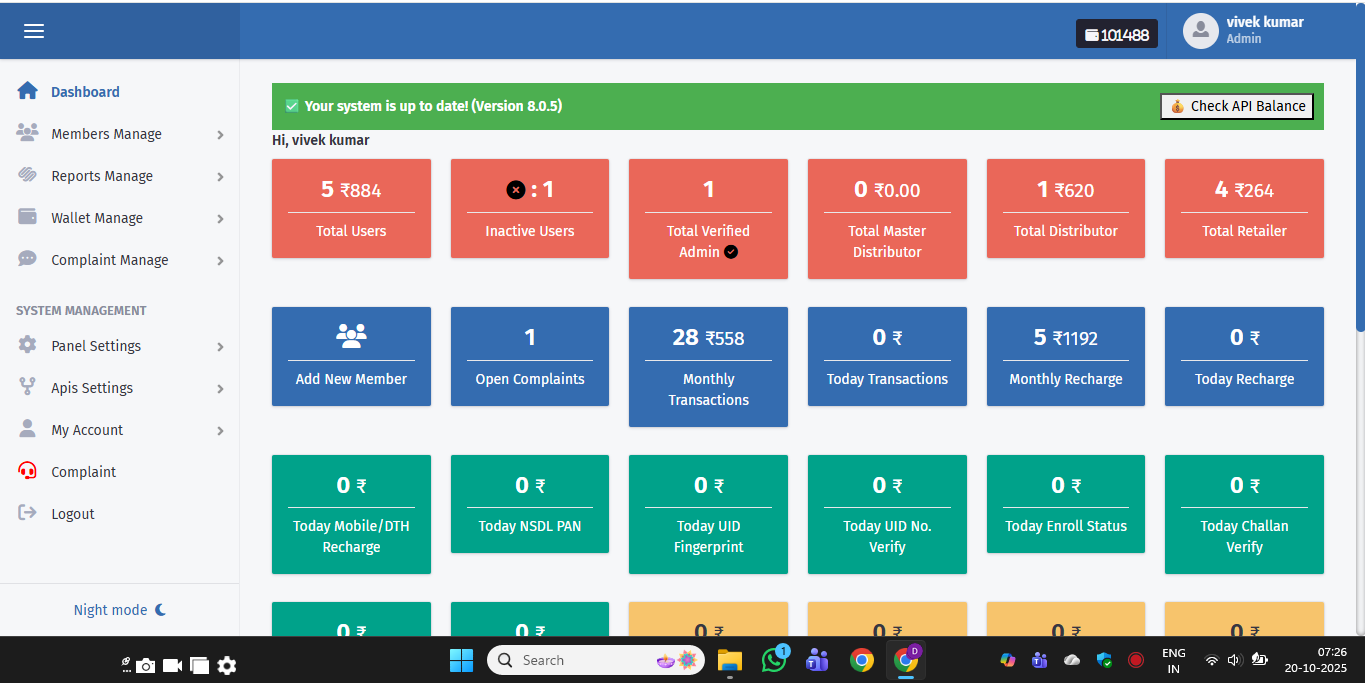Open Wallet Manage menu item

pos(97,218)
